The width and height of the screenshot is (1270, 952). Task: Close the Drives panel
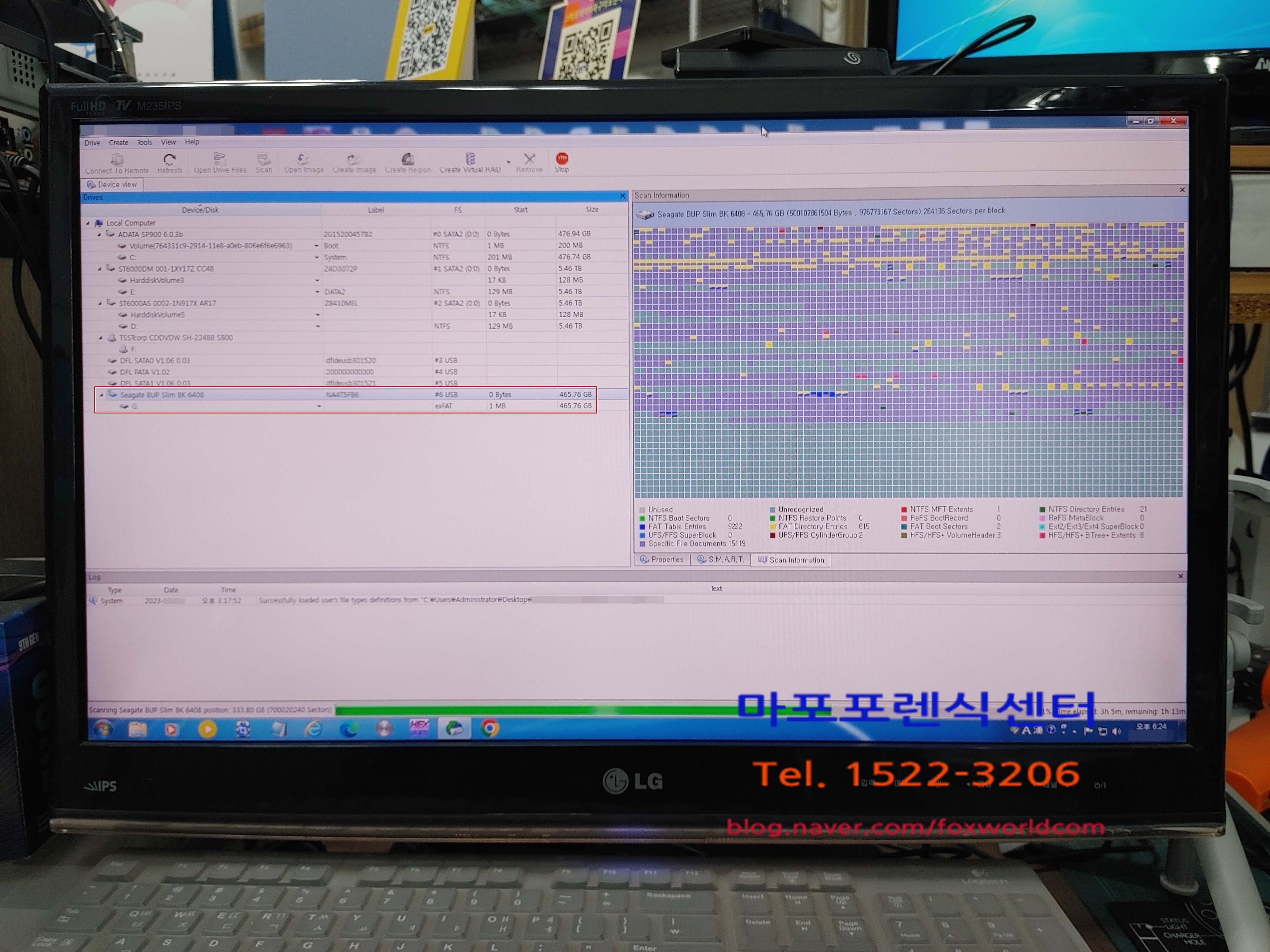click(623, 196)
